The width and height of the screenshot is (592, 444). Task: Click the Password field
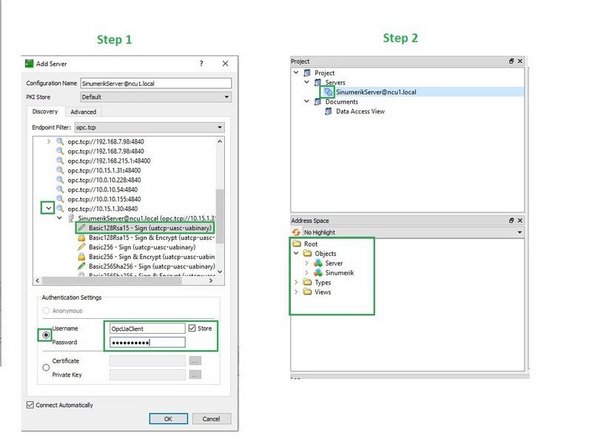(147, 342)
